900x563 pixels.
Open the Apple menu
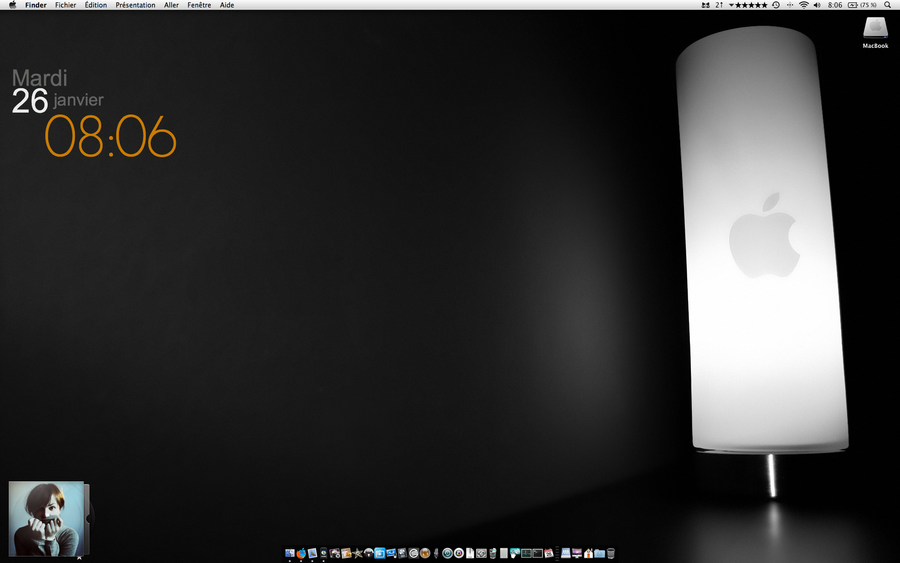pos(12,5)
